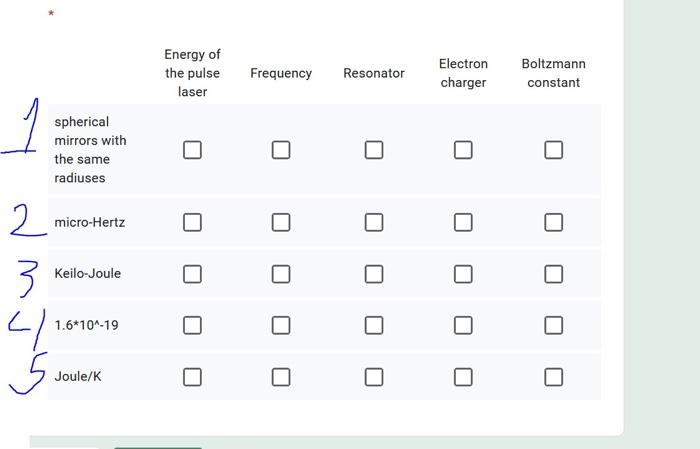
Task: Tick Frequency checkbox in Keilo-Joule row
Action: tap(281, 274)
